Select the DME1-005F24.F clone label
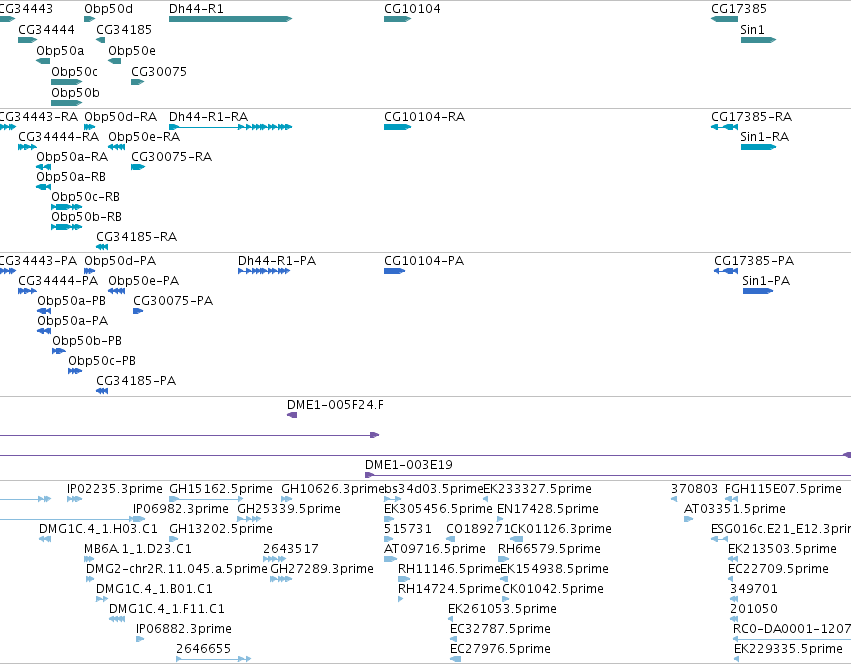Image resolution: width=851 pixels, height=664 pixels. (335, 405)
